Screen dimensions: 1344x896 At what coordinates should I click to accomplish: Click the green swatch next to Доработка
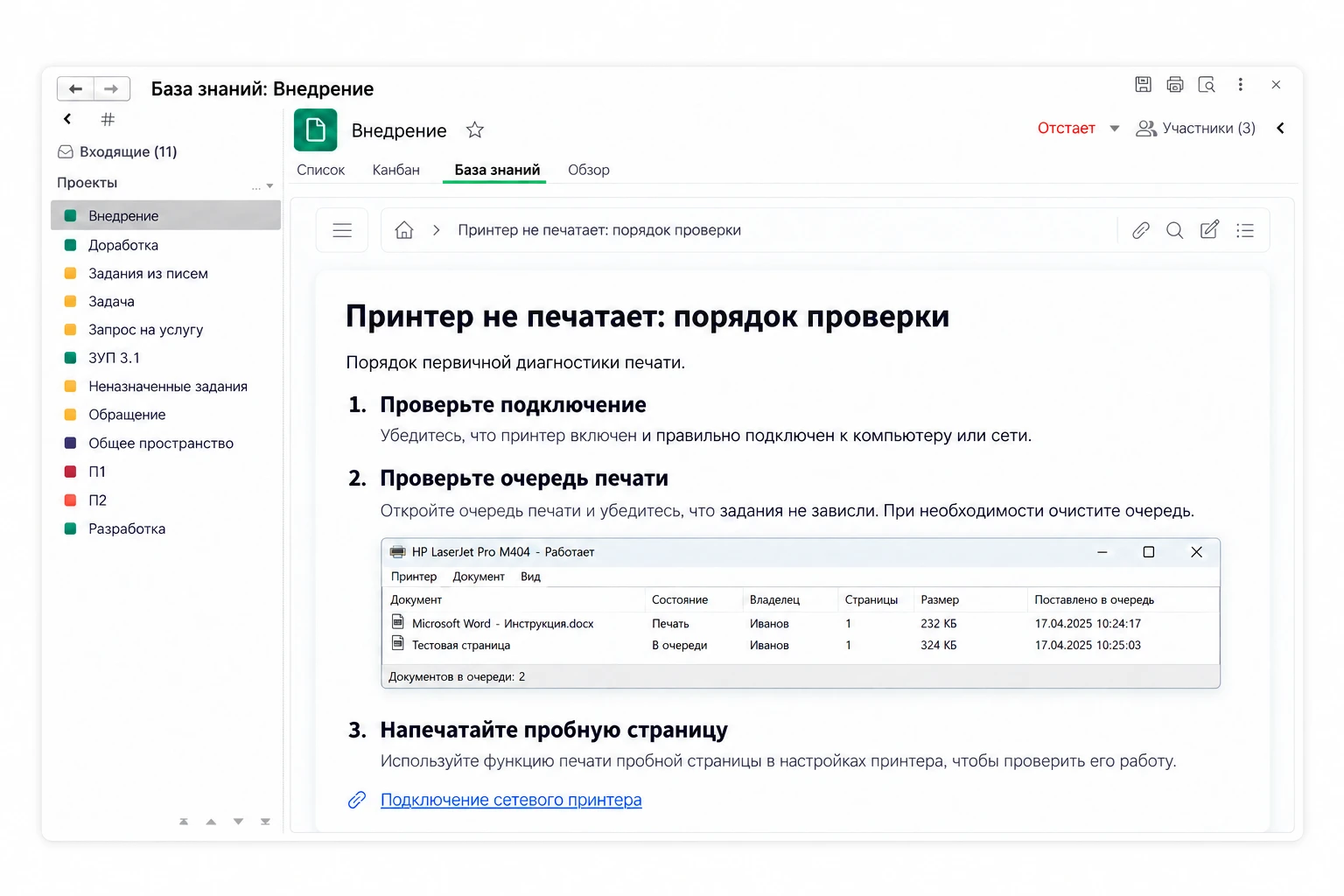pos(70,245)
